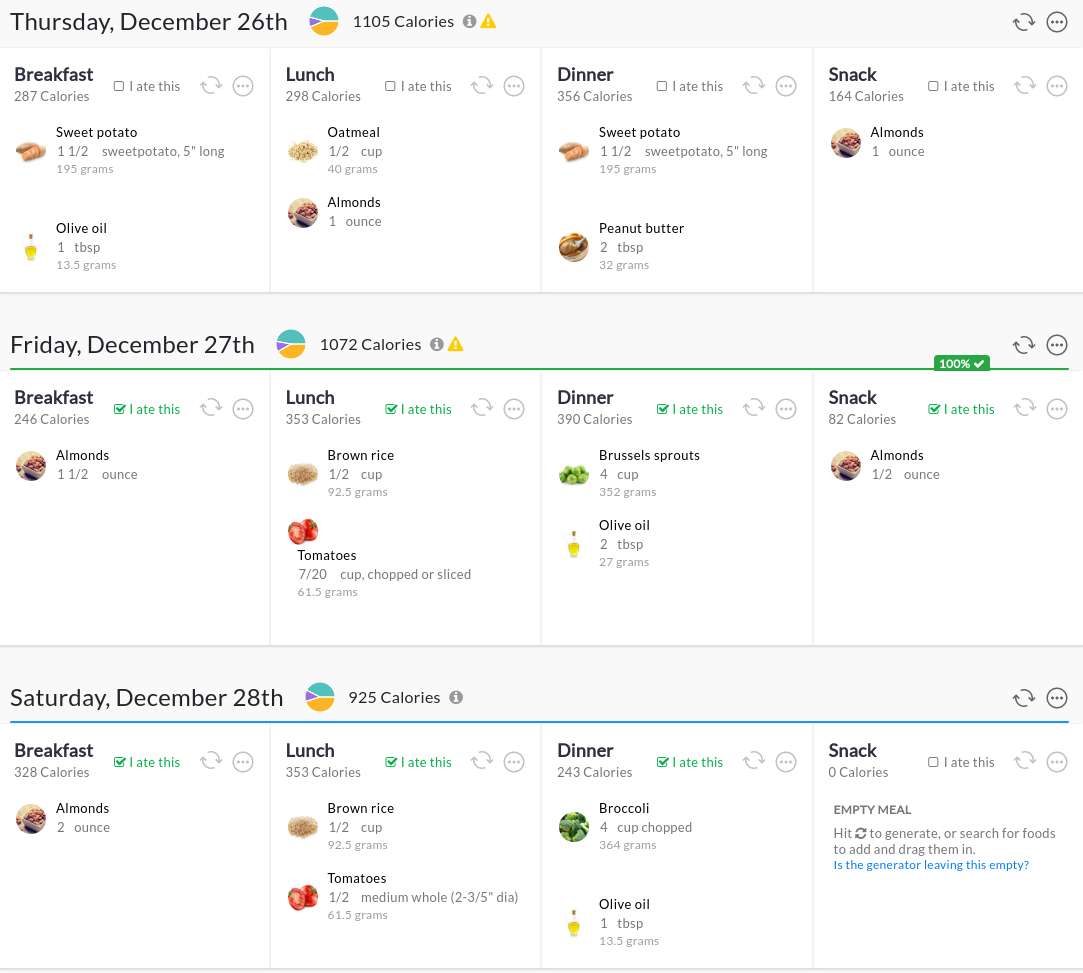
Task: Regenerate the whole Thursday, December 26th plan
Action: point(1024,22)
